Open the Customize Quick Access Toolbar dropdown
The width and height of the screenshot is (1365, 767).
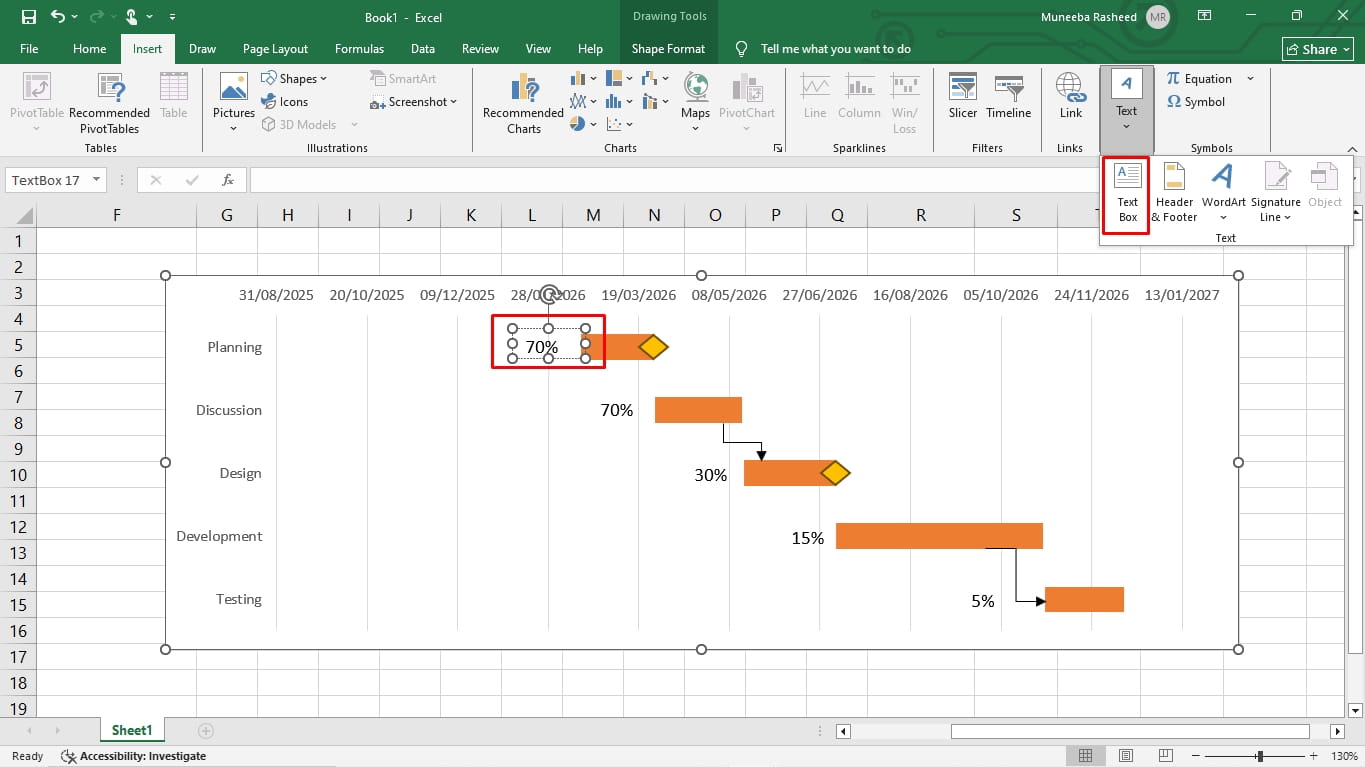tap(172, 17)
